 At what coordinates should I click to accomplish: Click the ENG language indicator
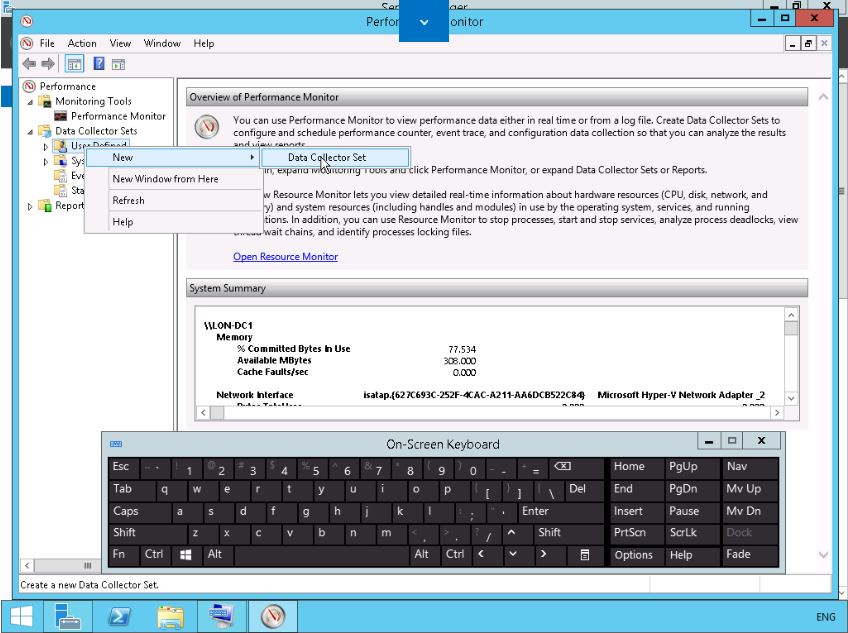pyautogui.click(x=825, y=617)
